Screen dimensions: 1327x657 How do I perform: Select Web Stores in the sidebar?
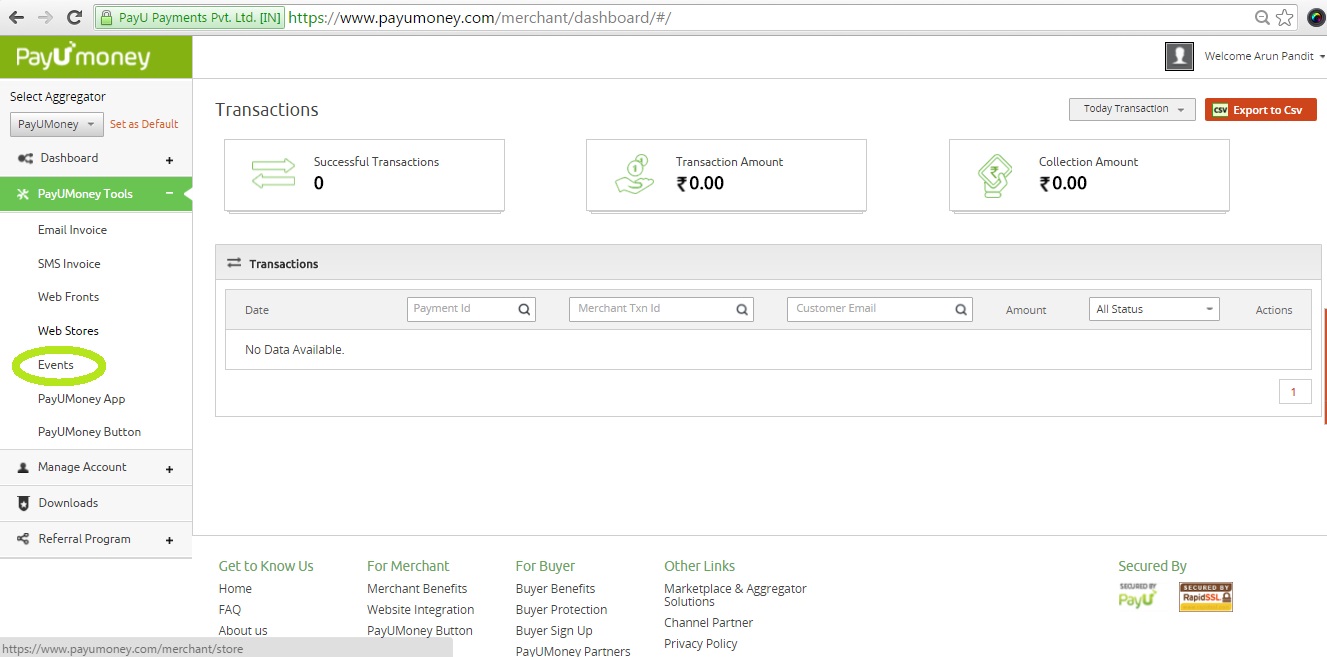(x=68, y=331)
